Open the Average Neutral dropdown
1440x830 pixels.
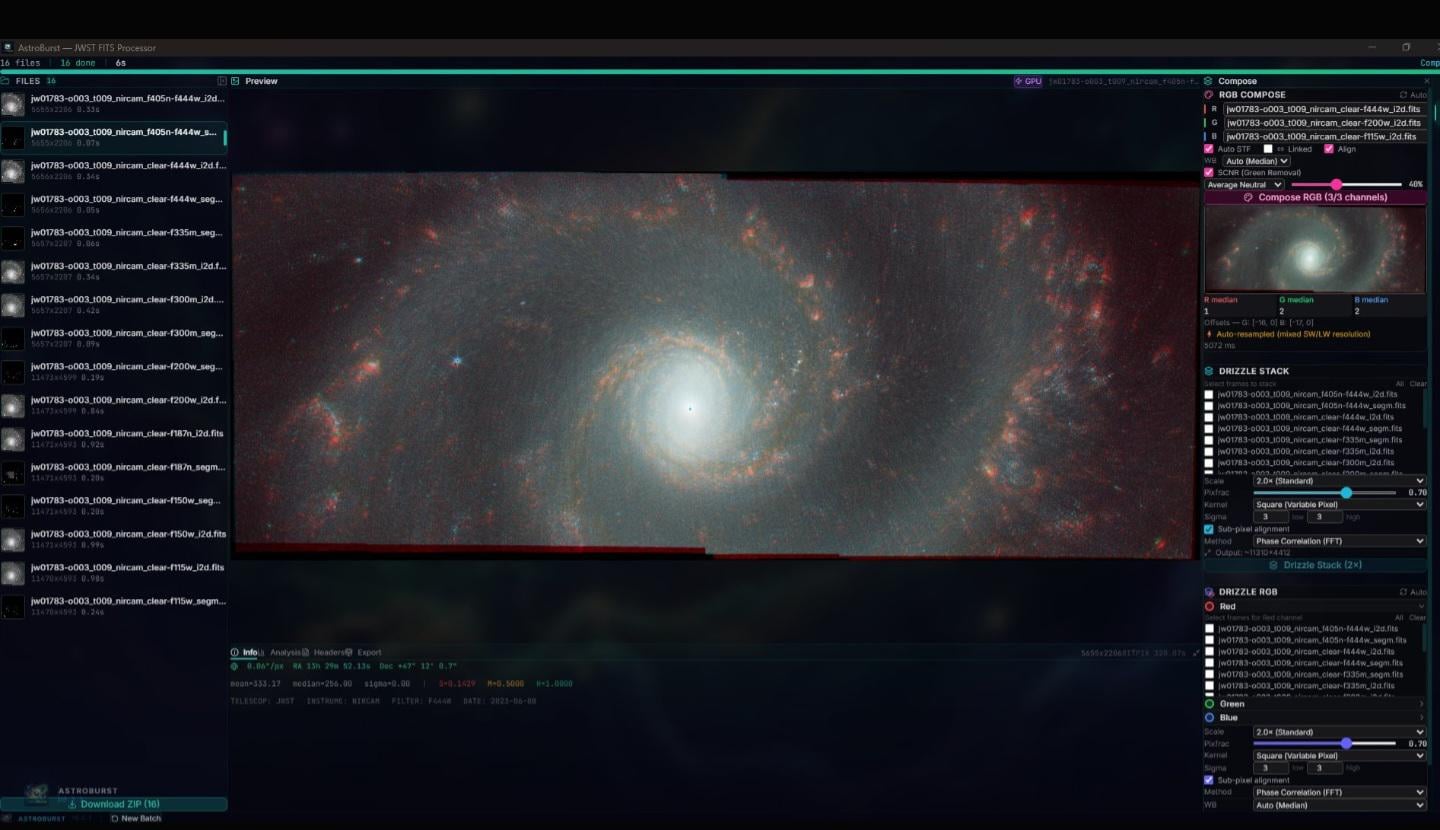tap(1244, 185)
